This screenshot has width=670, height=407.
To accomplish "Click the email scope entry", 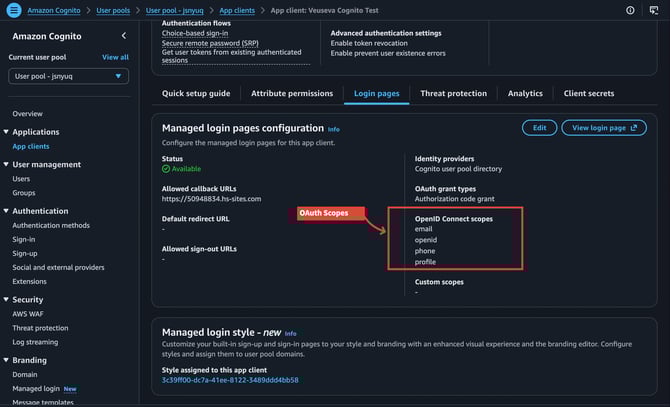I will point(423,229).
